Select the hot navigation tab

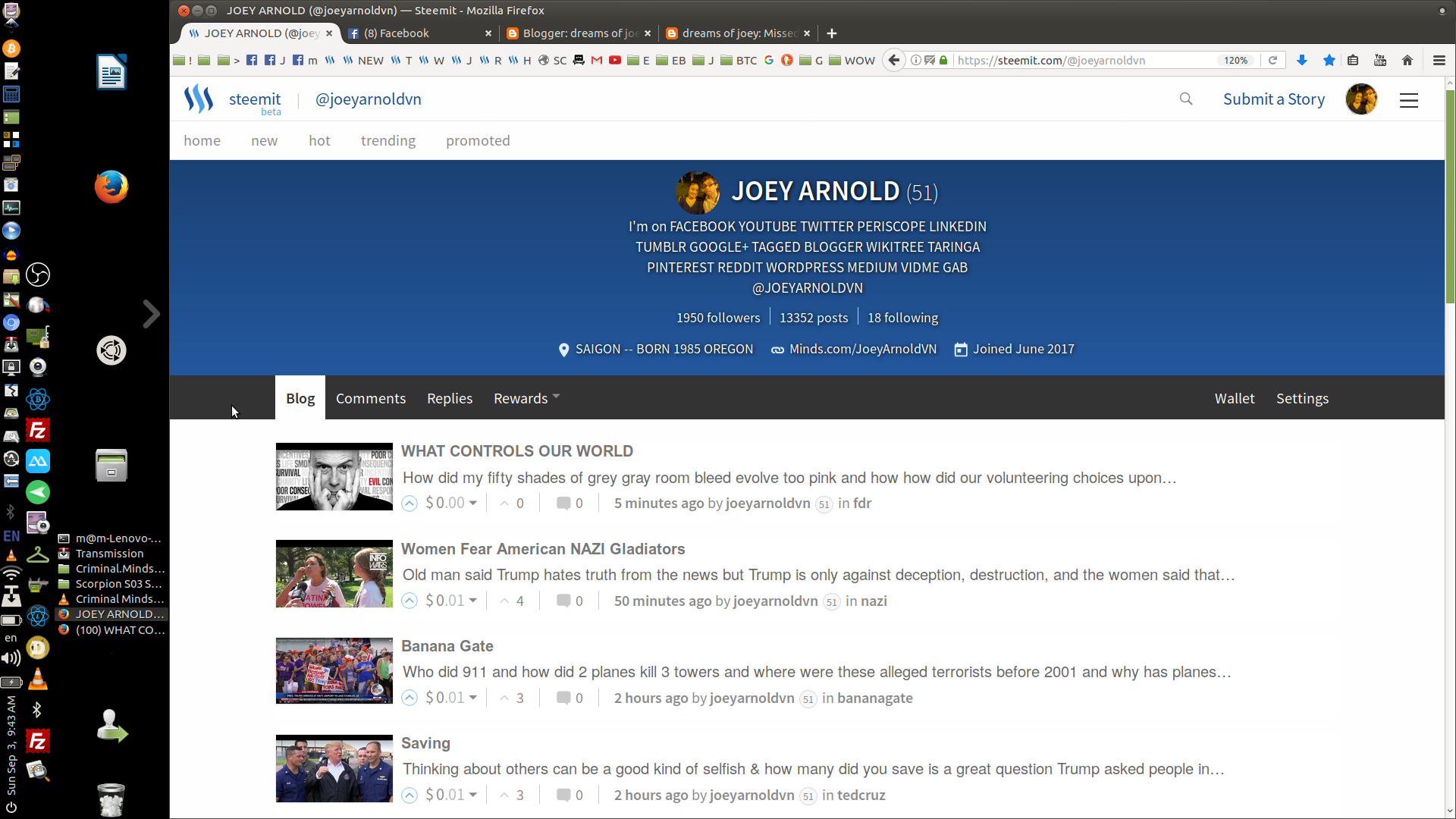(319, 140)
